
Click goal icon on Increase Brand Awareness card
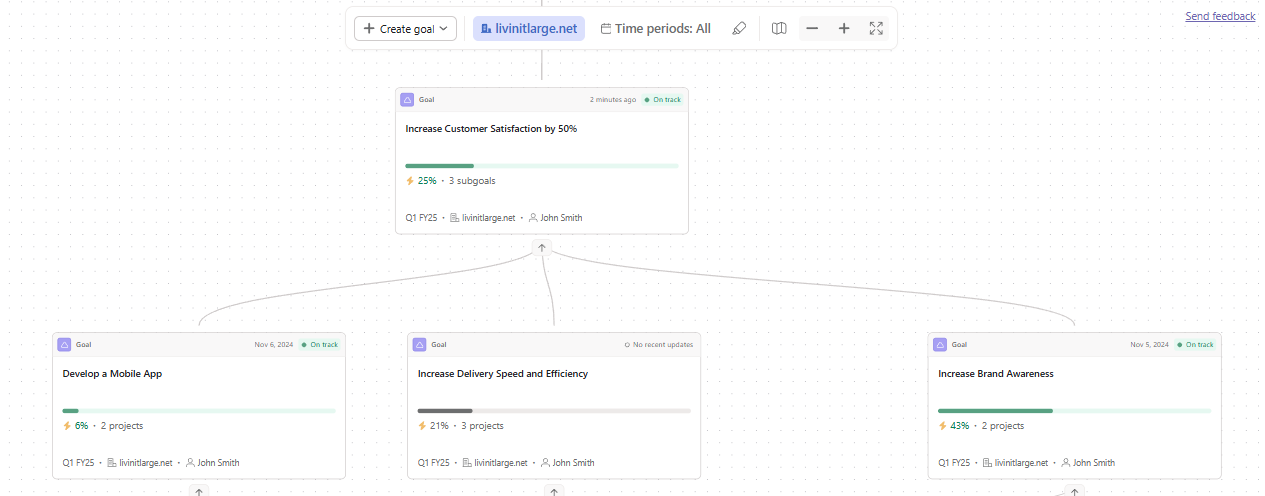point(940,345)
